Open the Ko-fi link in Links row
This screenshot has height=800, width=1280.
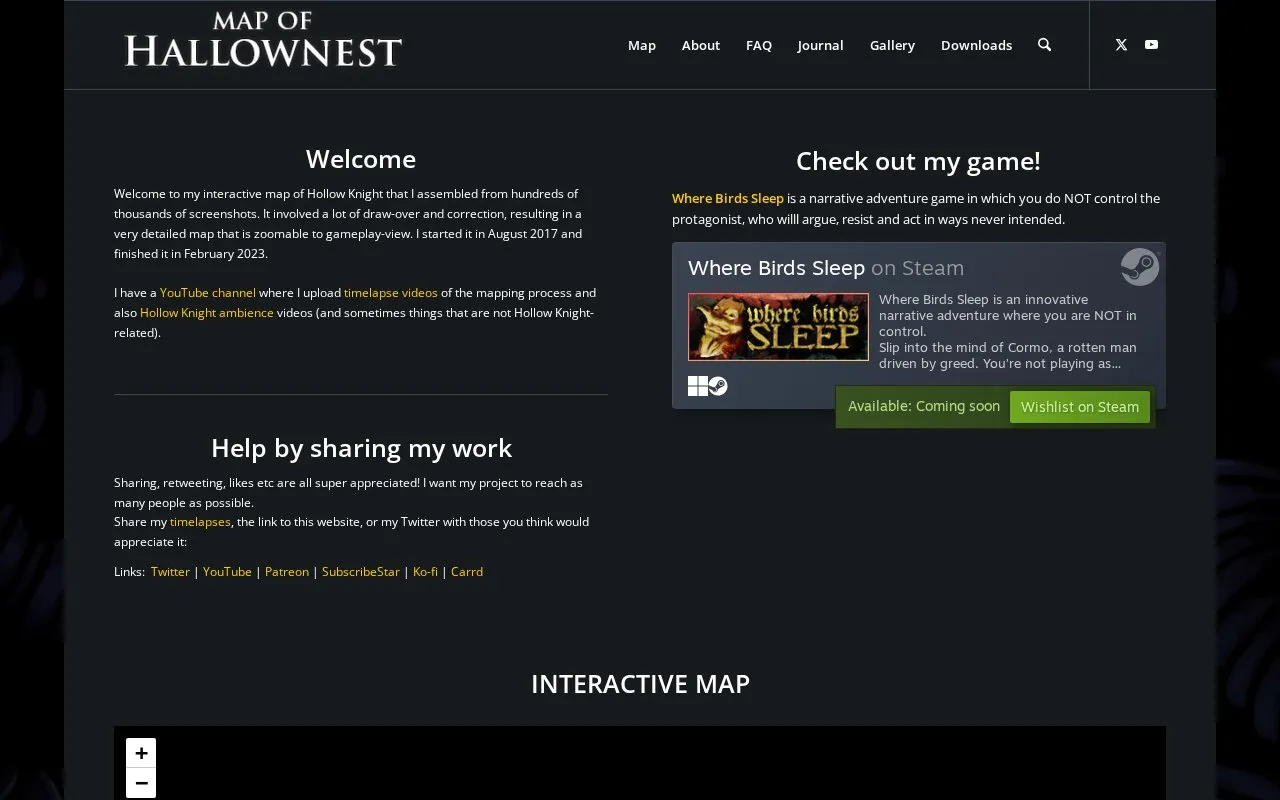point(426,572)
